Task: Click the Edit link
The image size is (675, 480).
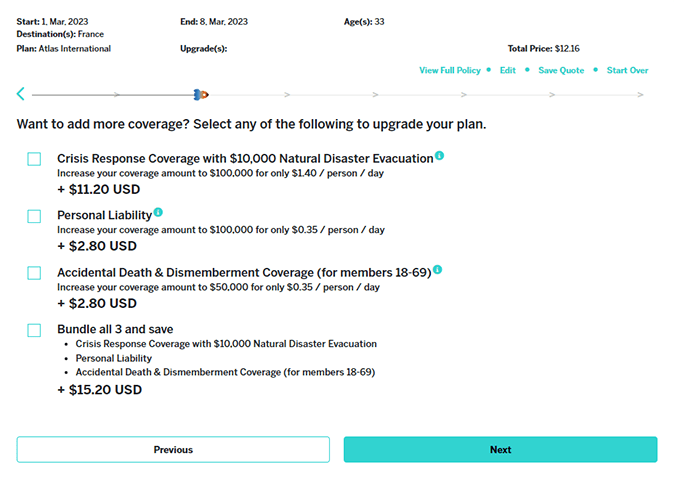Action: [508, 70]
